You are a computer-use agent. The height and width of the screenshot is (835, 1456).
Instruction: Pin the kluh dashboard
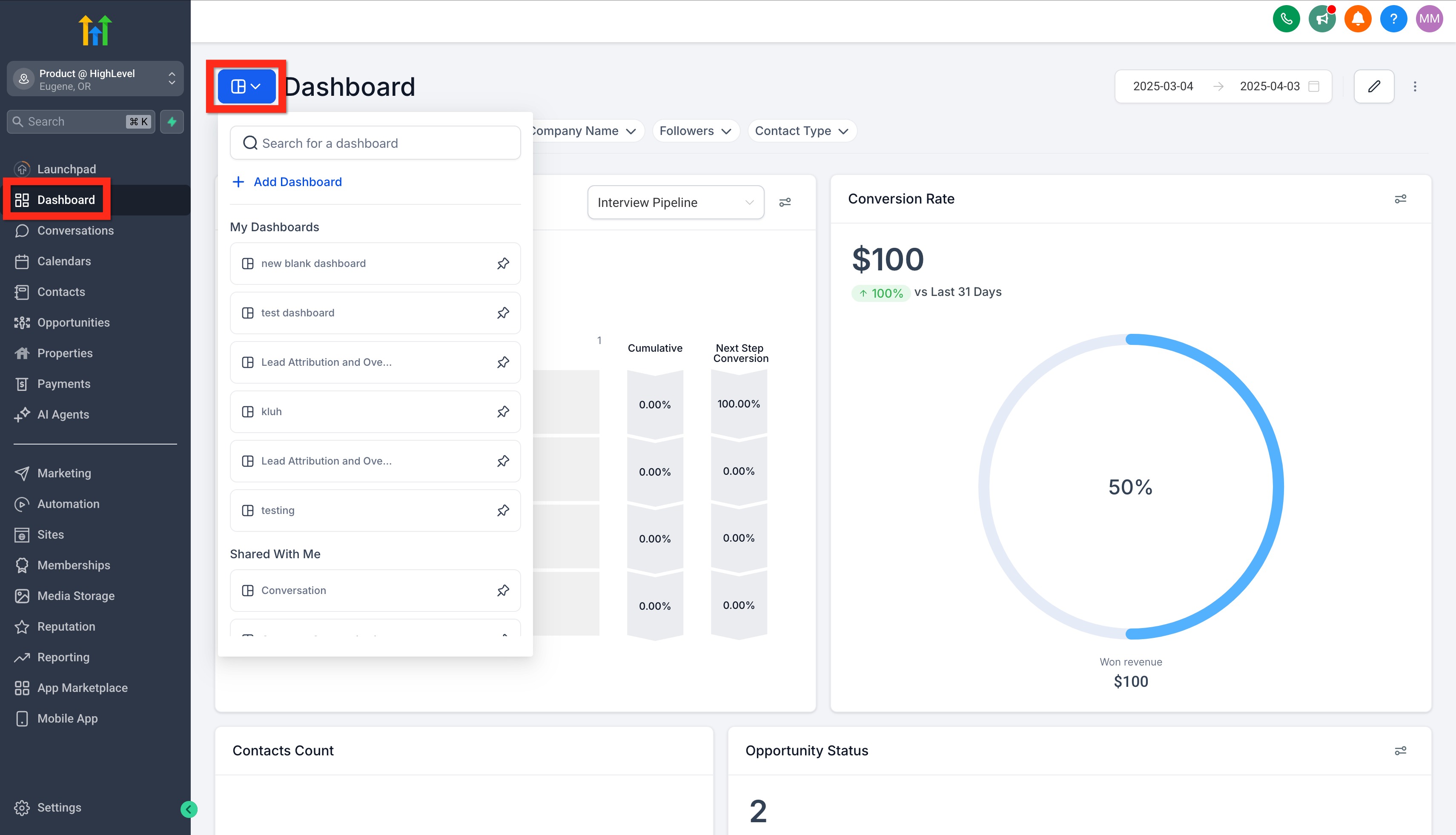point(503,412)
